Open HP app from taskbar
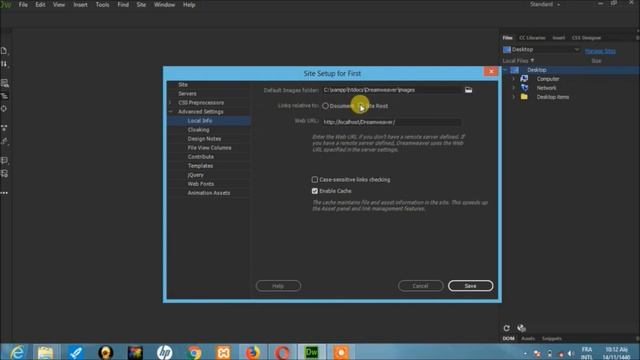 (164, 352)
